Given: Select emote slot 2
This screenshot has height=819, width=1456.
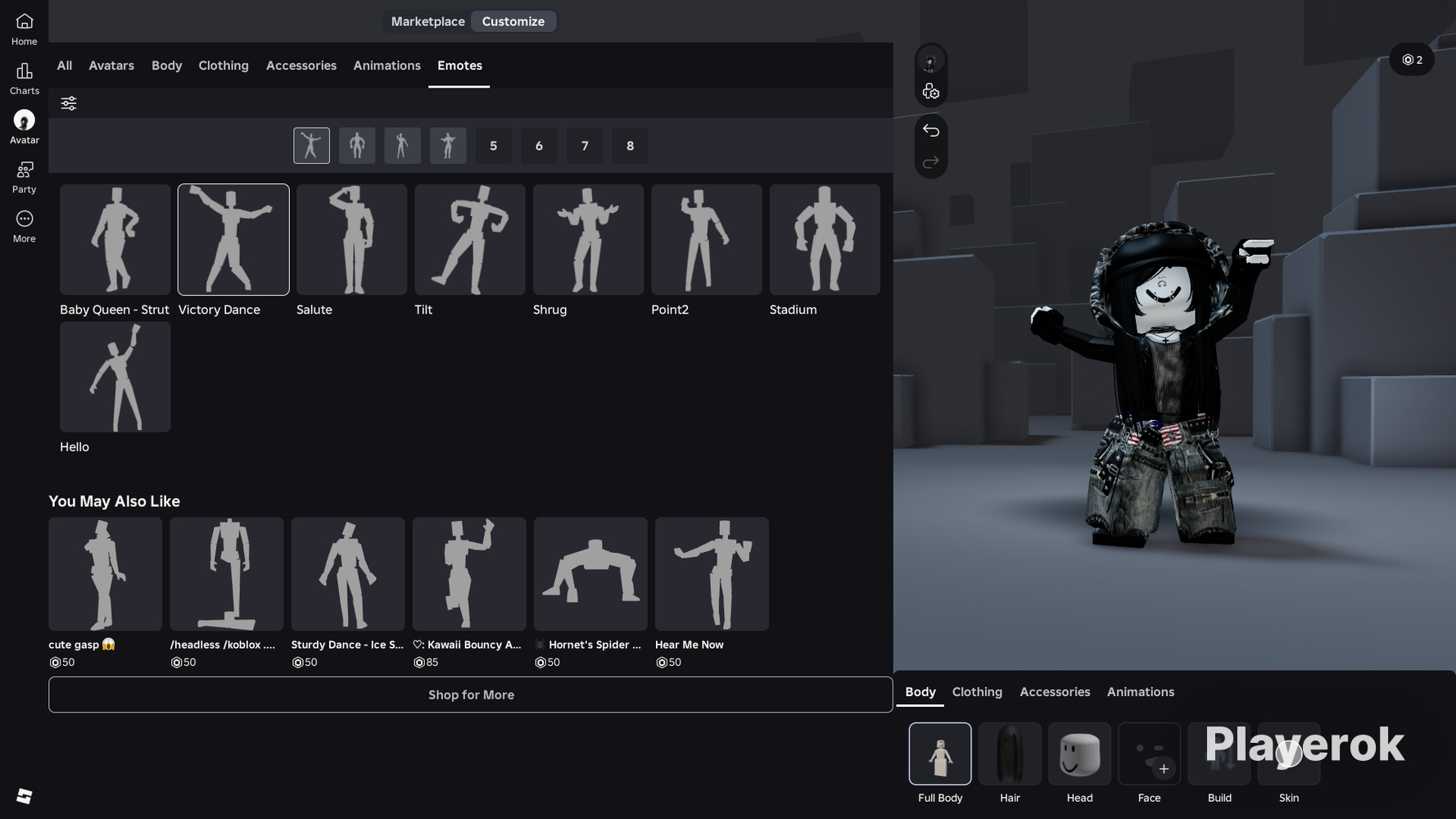Looking at the screenshot, I should (357, 146).
